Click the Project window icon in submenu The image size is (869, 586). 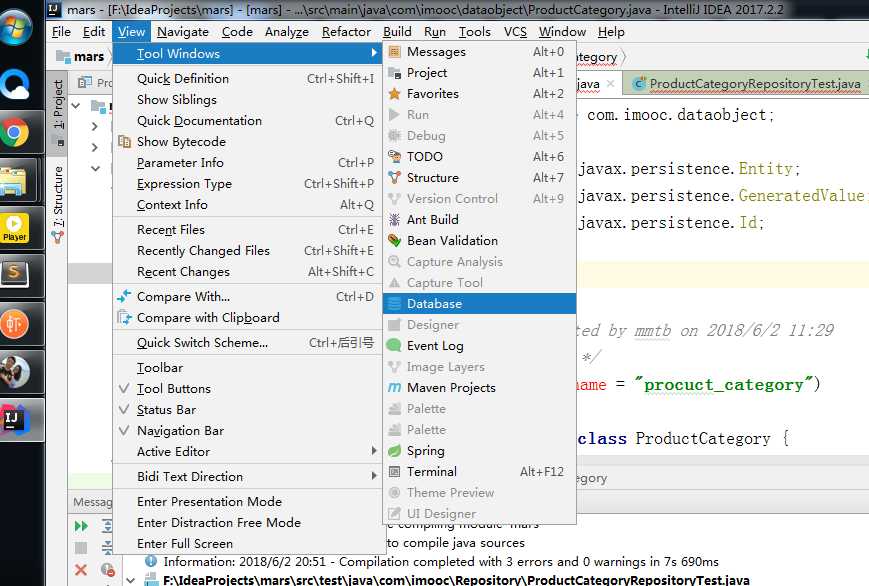(394, 73)
